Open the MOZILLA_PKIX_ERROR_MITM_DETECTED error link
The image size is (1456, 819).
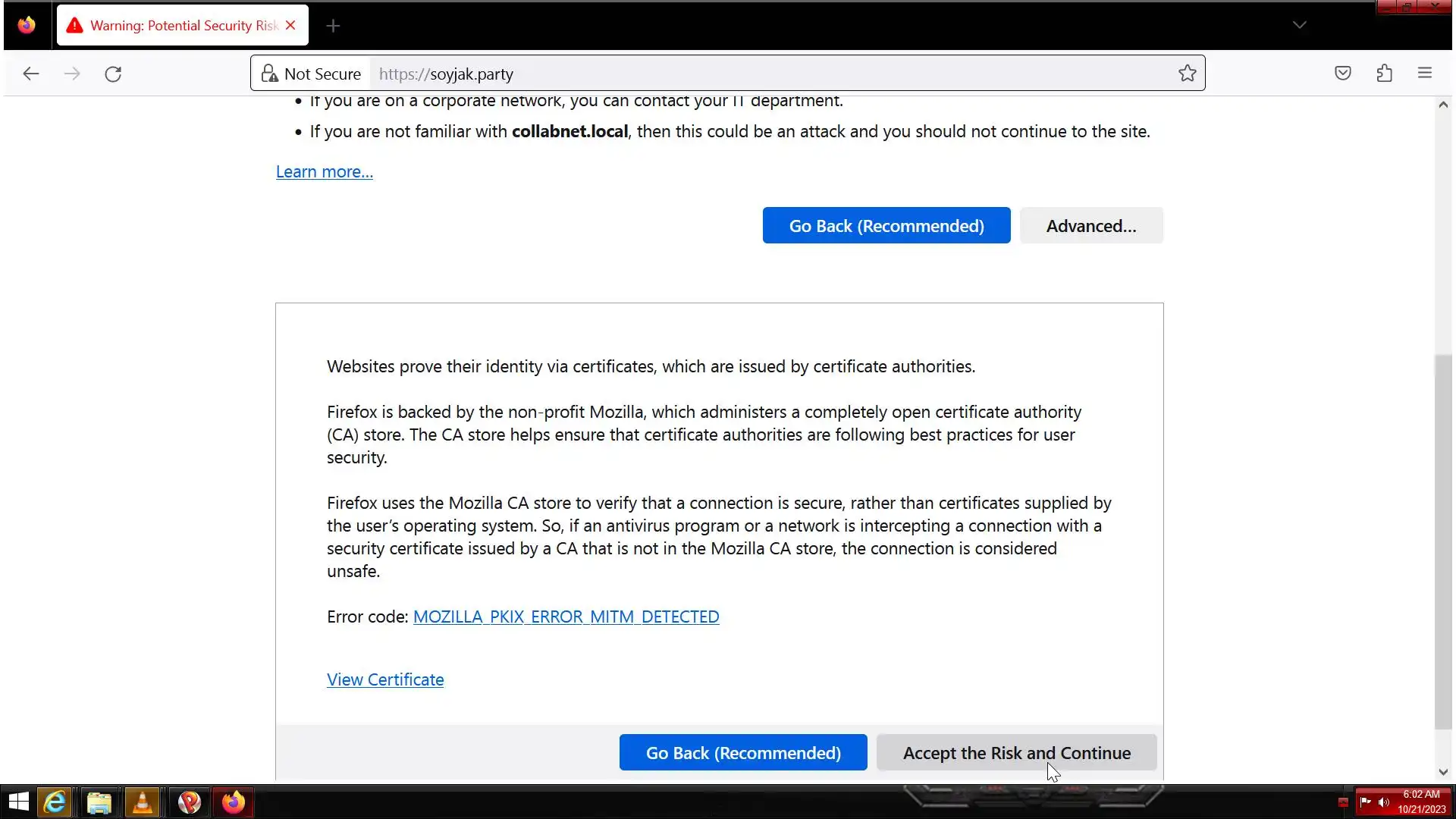pos(566,617)
